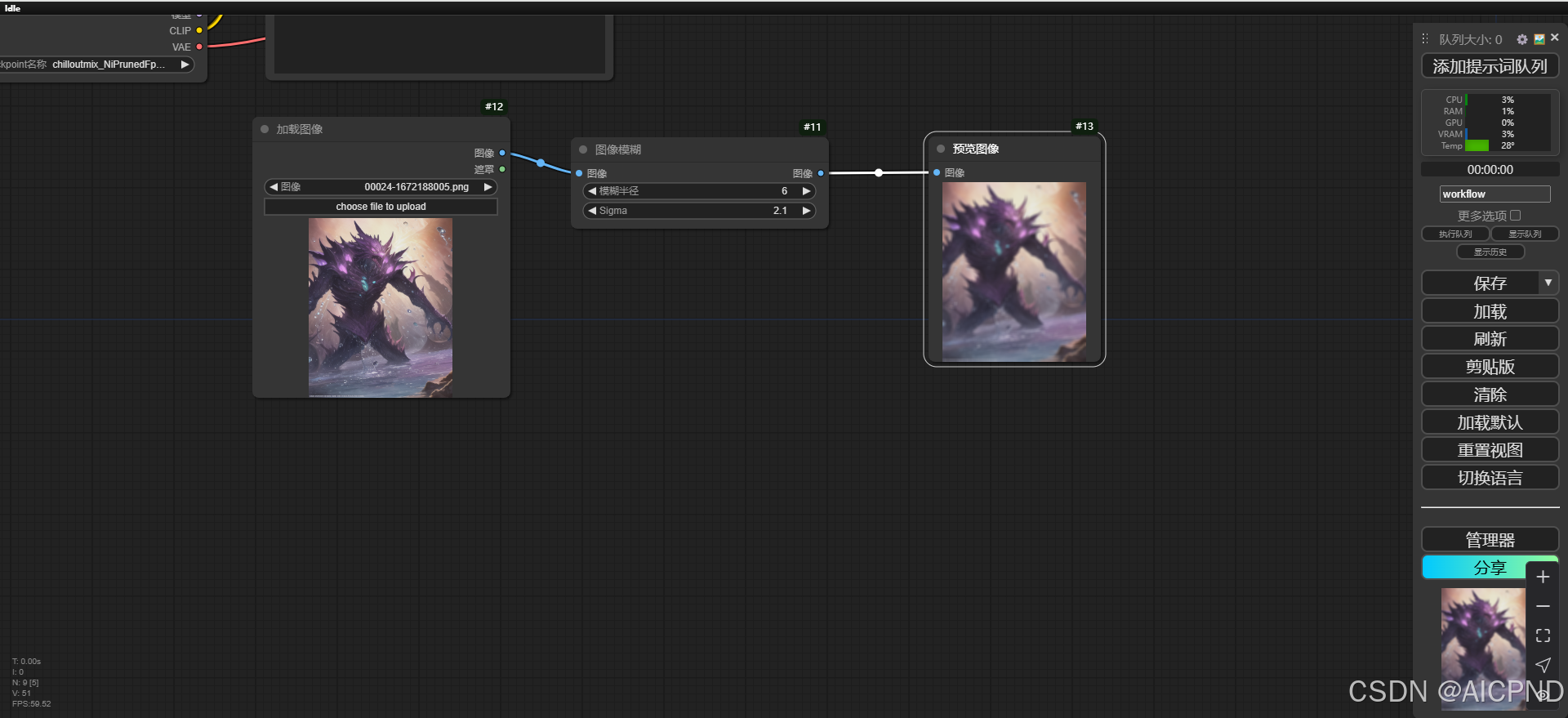Viewport: 1568px width, 718px height.
Task: Click the #11 node badge
Action: pos(812,127)
